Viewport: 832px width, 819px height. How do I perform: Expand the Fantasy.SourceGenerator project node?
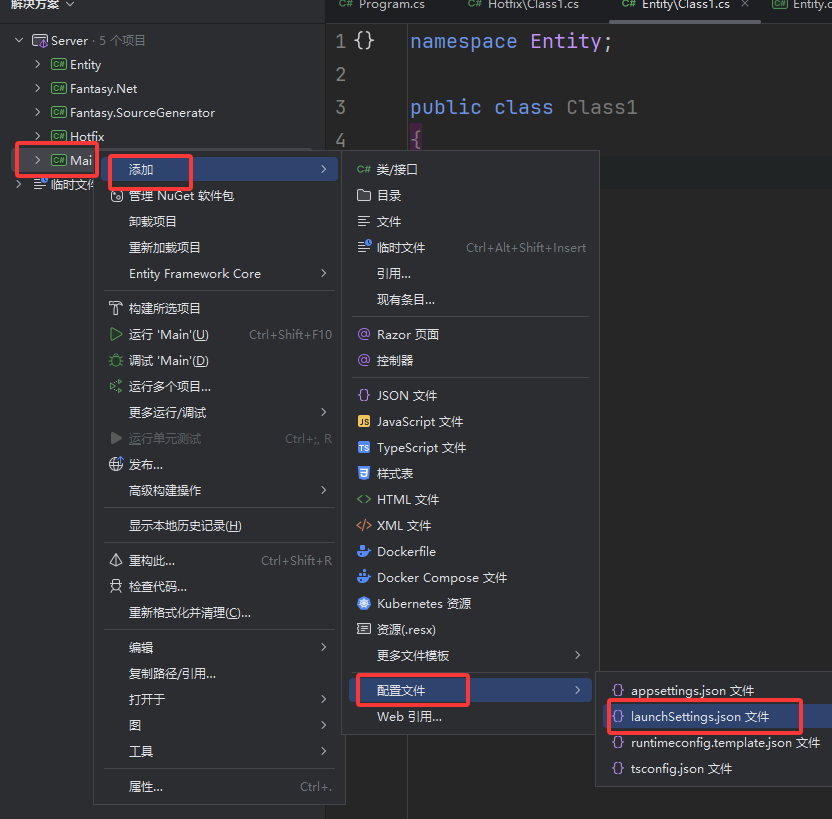tap(37, 112)
